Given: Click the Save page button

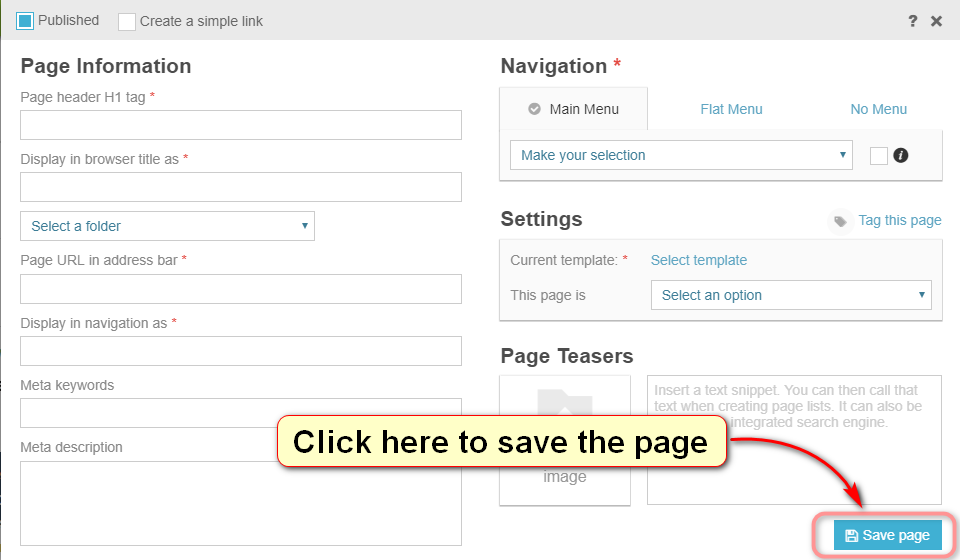Looking at the screenshot, I should coord(887,536).
